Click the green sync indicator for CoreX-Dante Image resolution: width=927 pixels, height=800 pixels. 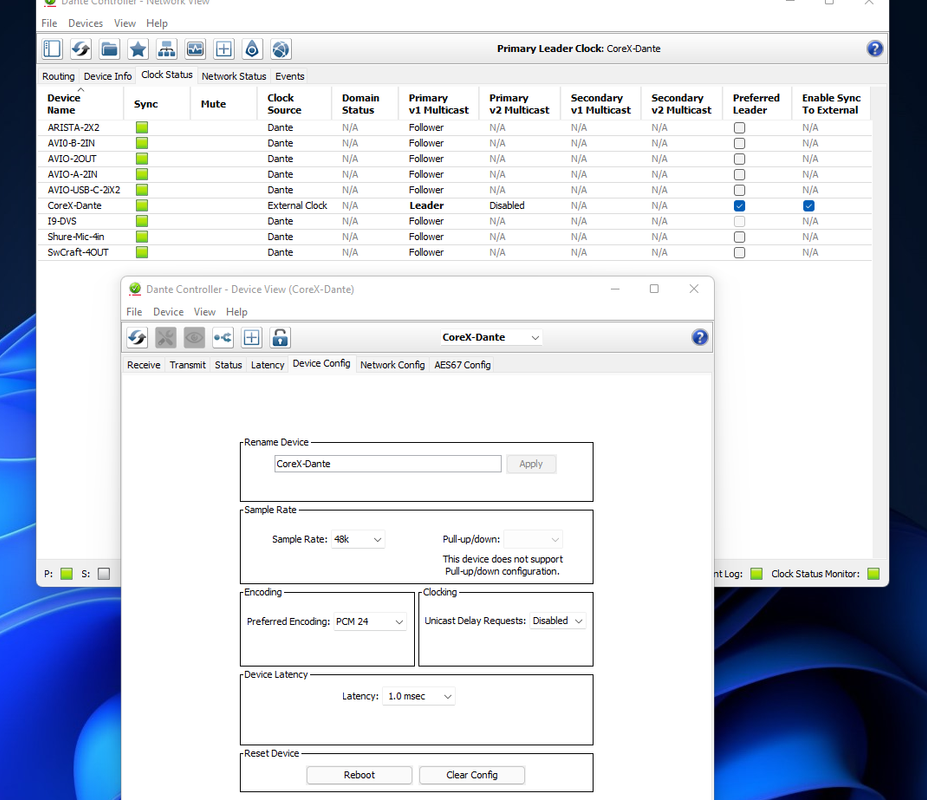pyautogui.click(x=142, y=205)
